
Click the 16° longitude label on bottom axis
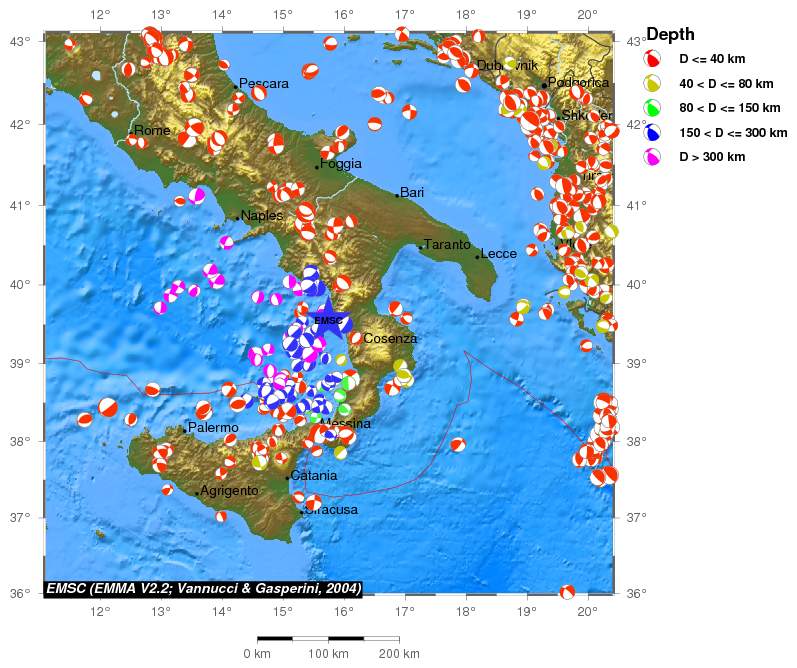coord(344,612)
